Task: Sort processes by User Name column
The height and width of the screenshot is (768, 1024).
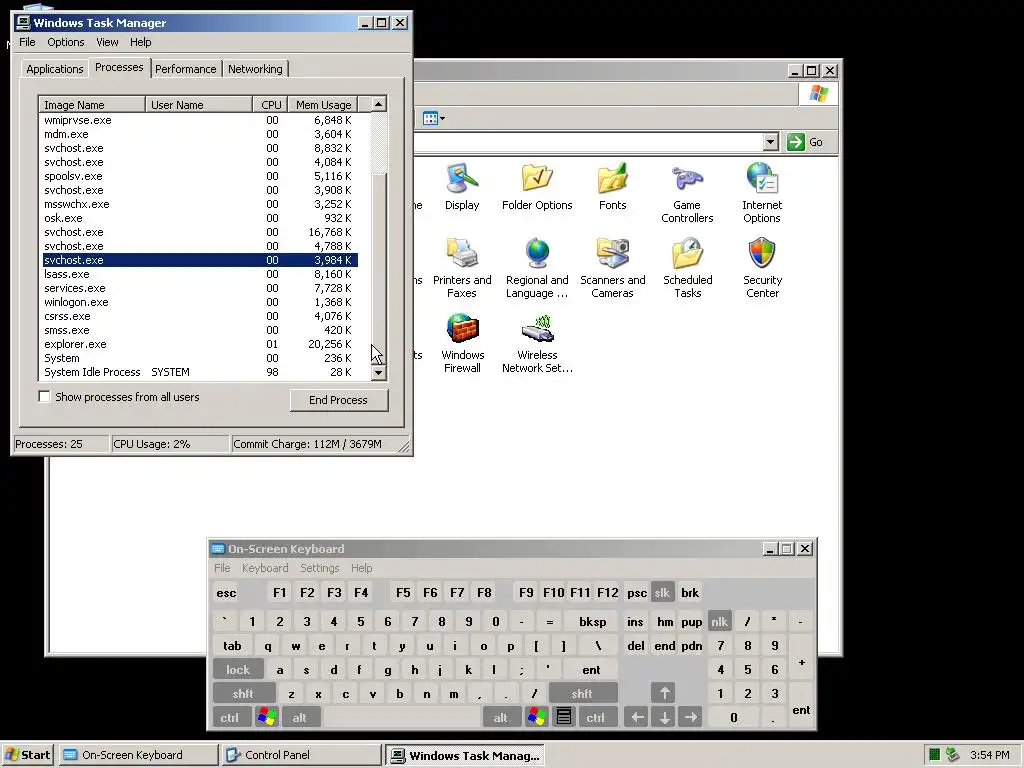Action: (199, 104)
